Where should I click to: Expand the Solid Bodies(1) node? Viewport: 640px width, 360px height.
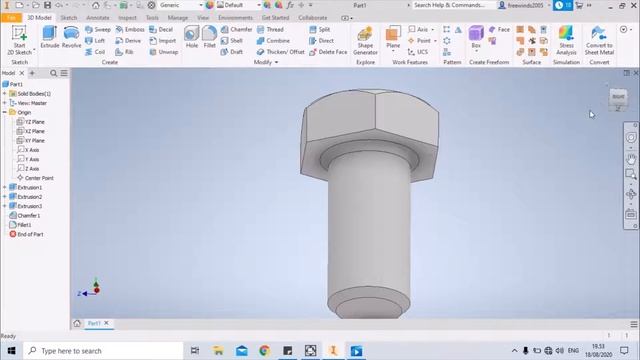(4, 93)
